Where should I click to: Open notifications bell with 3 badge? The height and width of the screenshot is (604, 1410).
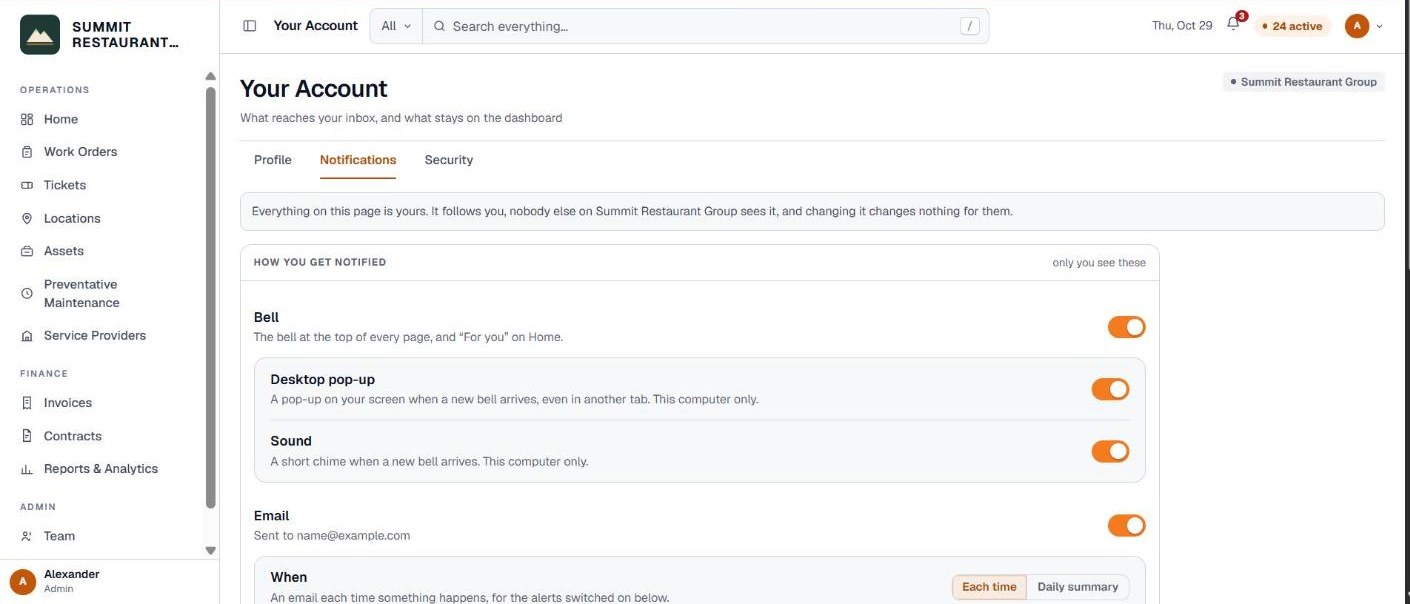(1234, 25)
